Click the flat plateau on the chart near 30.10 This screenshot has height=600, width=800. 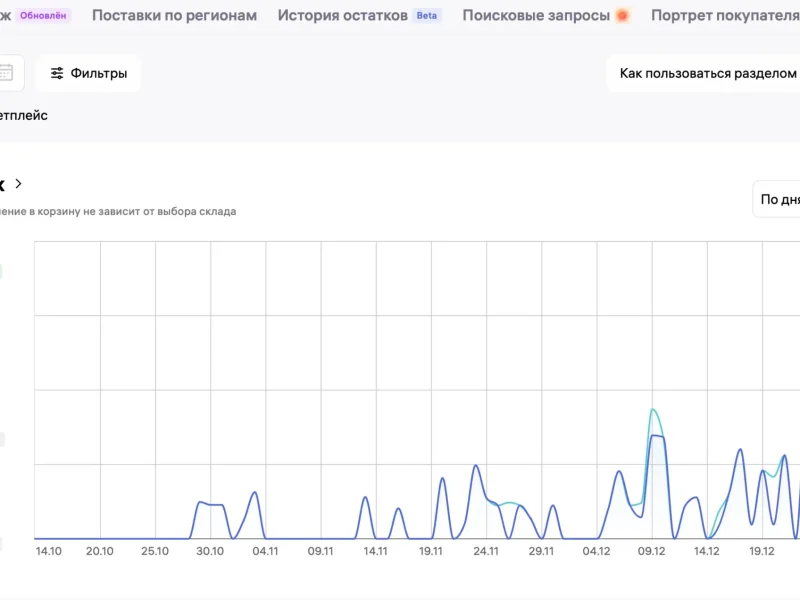point(210,505)
